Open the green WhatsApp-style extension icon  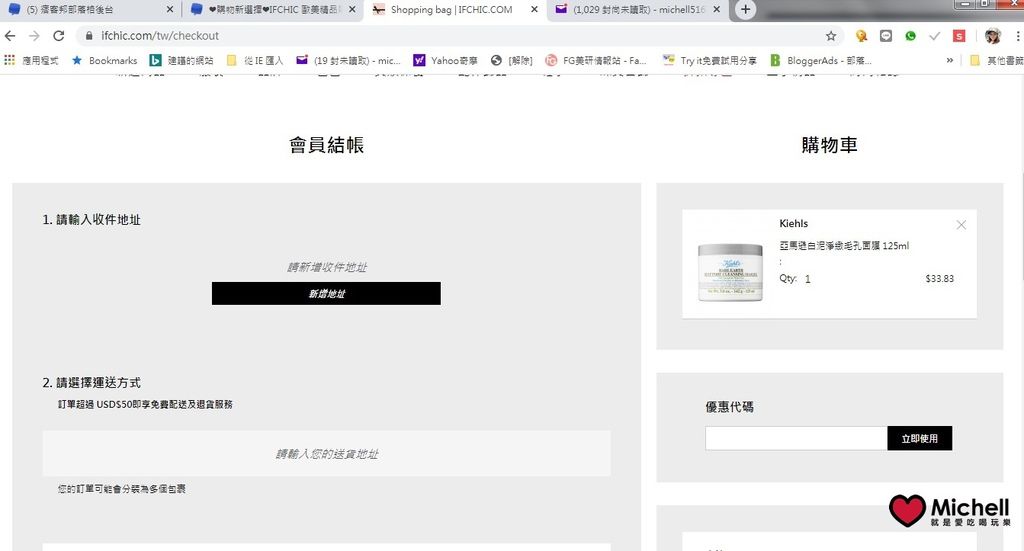910,36
